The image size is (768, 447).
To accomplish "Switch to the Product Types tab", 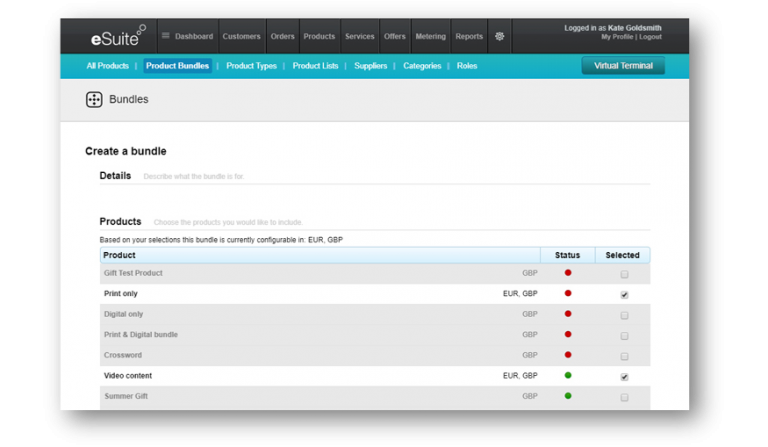I will pos(251,66).
